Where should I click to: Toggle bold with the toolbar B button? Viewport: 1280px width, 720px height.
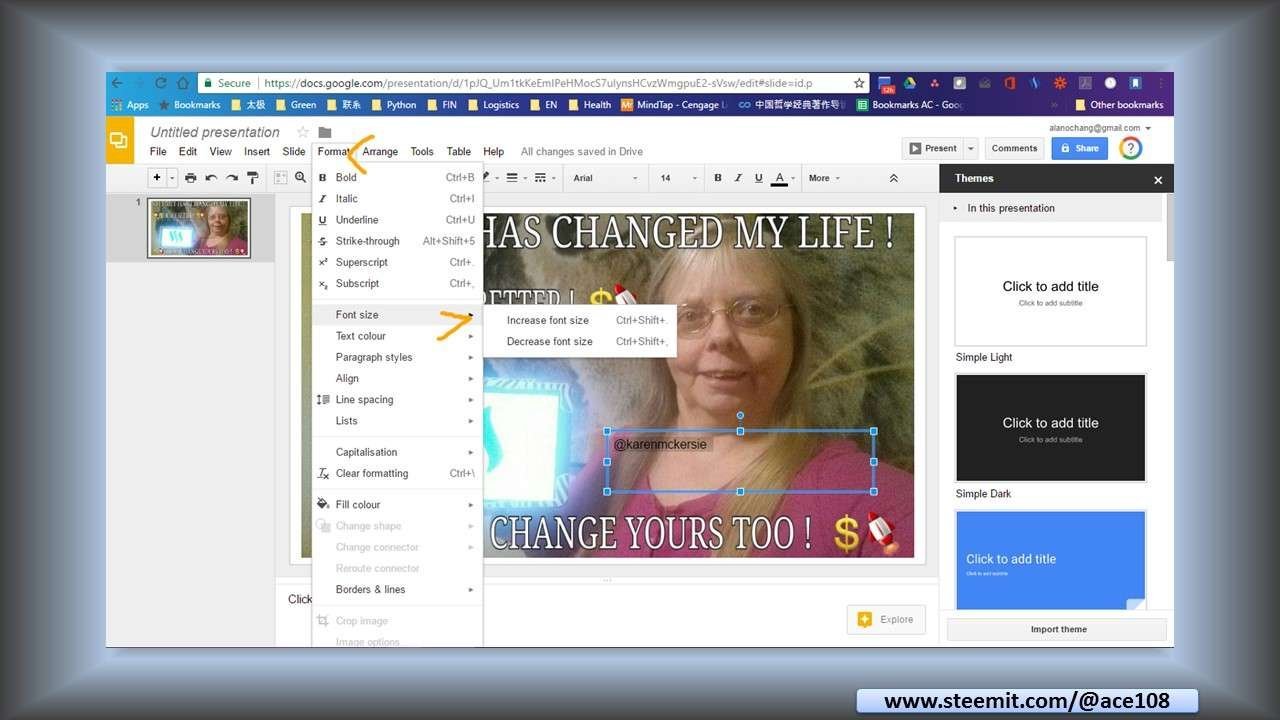pos(718,178)
